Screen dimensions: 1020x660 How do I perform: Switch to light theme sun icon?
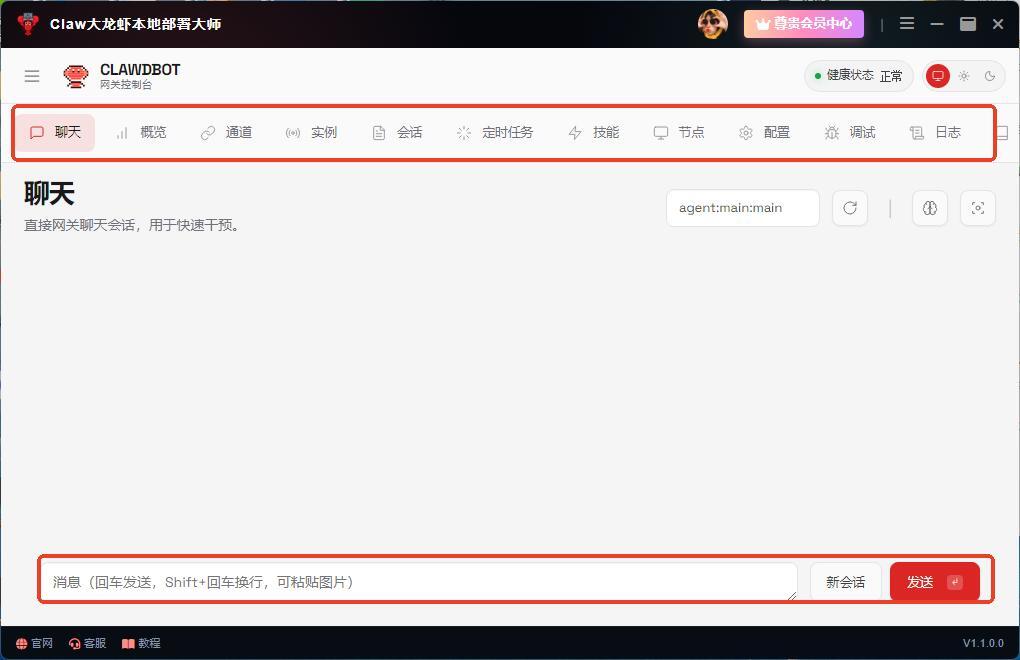coord(964,76)
